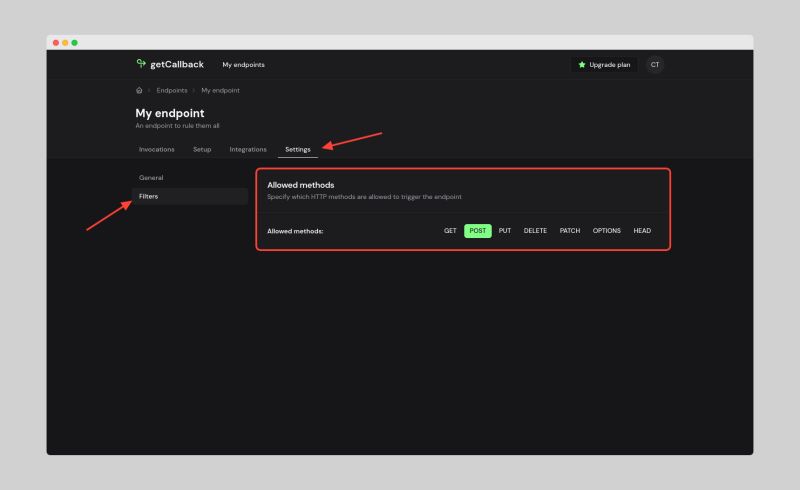The image size is (800, 490).
Task: Close the window with the red button
Action: tap(56, 43)
